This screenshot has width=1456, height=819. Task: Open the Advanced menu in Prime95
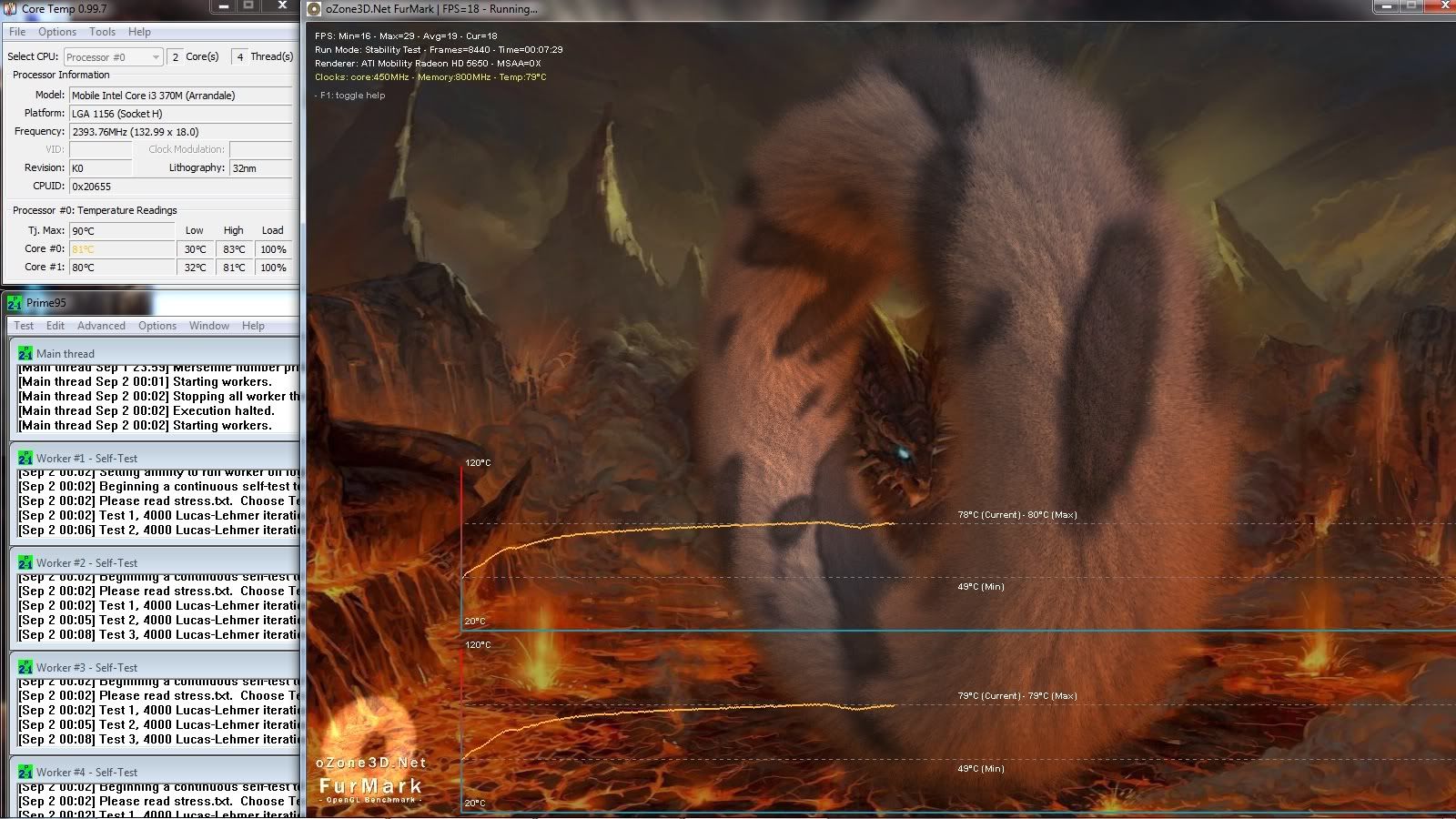pyautogui.click(x=101, y=326)
